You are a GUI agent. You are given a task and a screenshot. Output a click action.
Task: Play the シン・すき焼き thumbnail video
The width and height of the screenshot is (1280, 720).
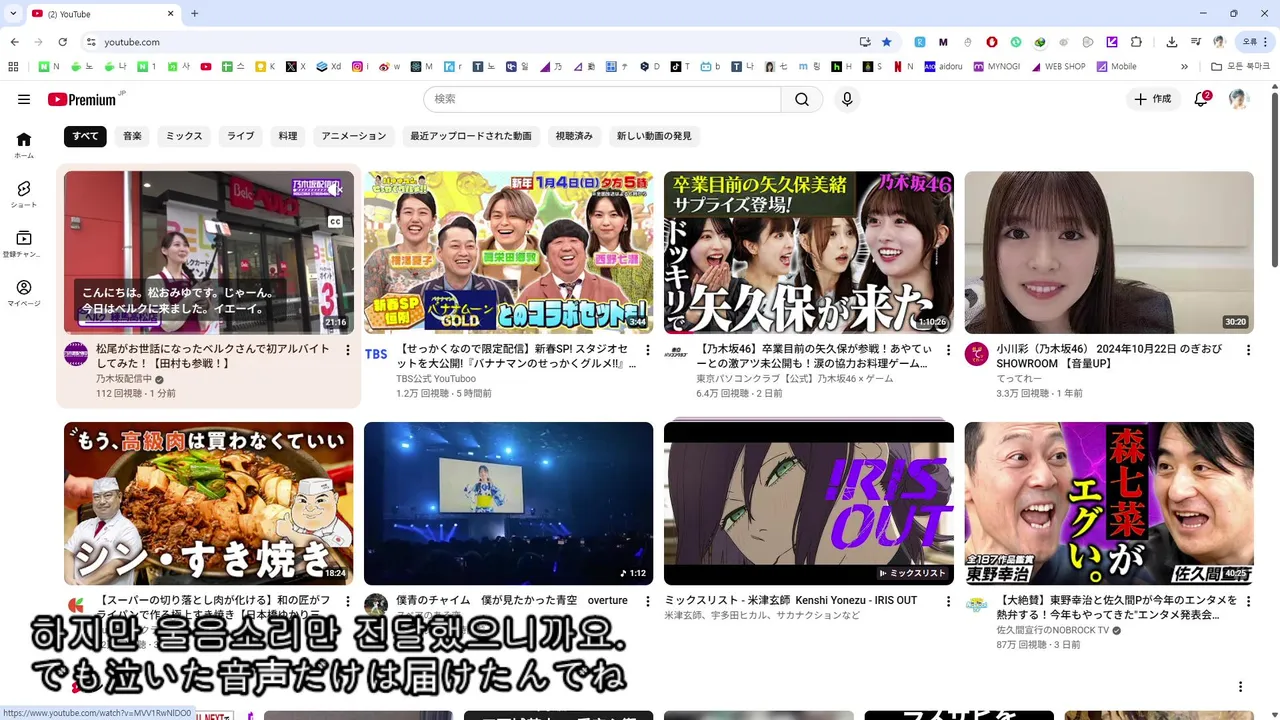pos(208,503)
